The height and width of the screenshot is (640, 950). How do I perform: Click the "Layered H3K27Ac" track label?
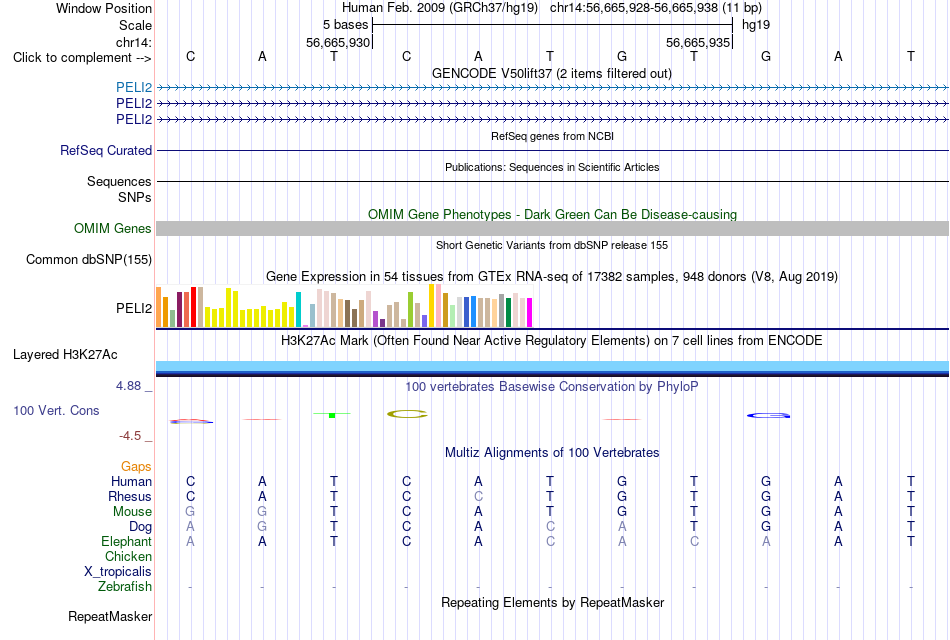tap(65, 355)
